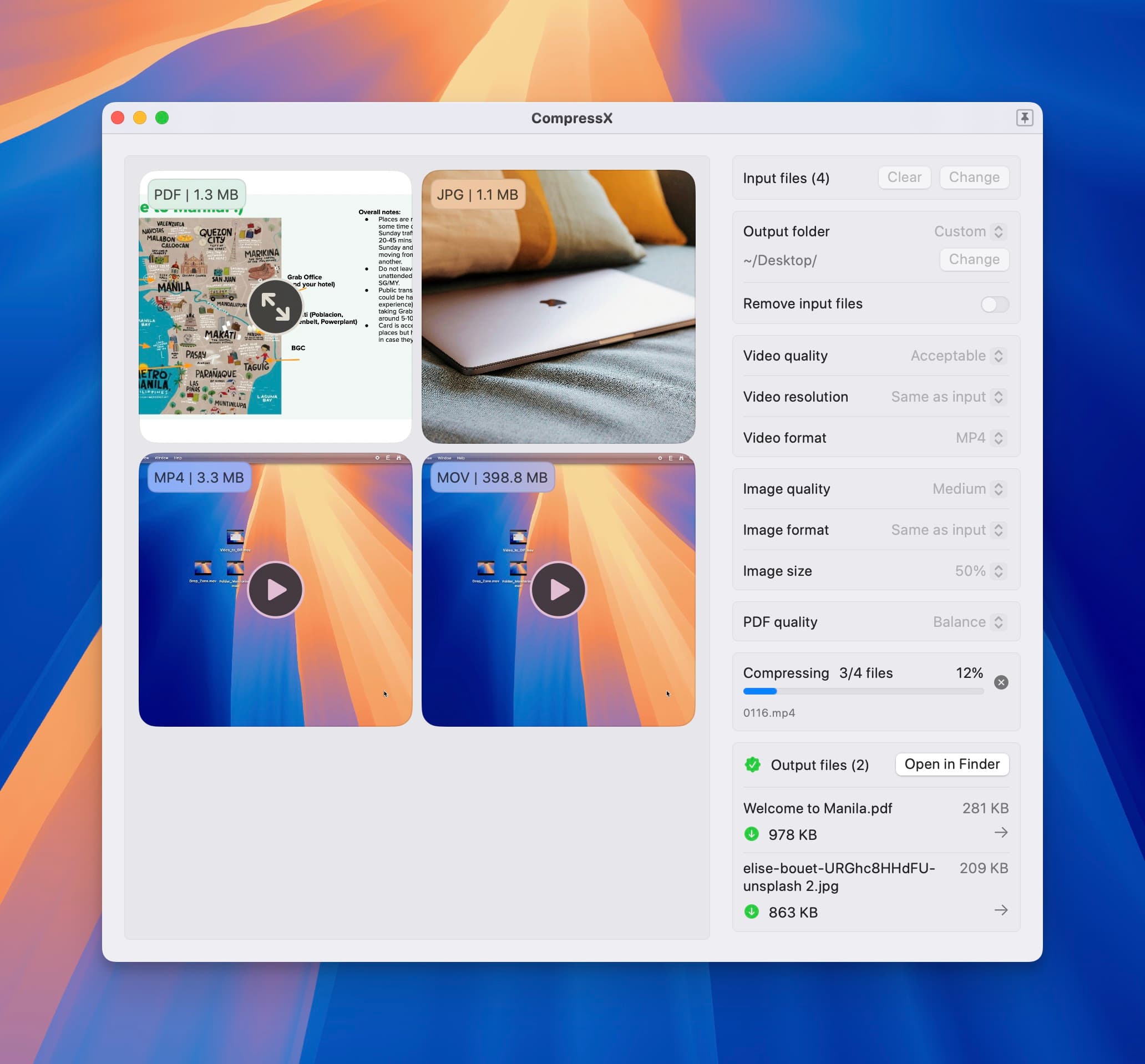1145x1064 pixels.
Task: Click the play button on MP4 video
Action: point(275,589)
